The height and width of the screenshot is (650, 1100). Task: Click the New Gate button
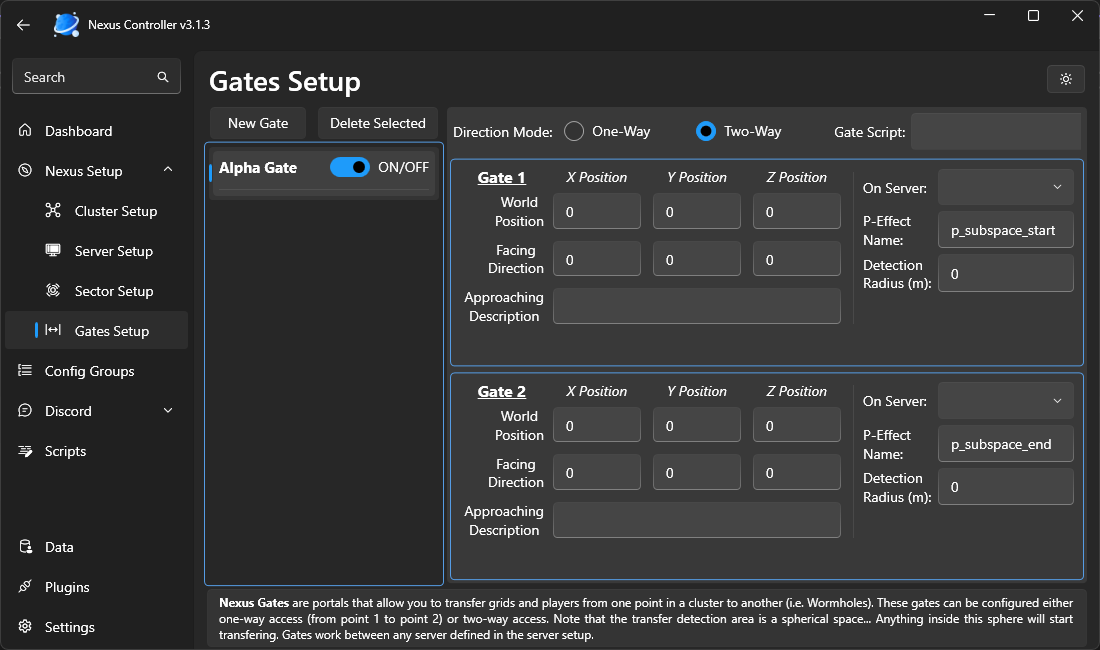point(258,123)
